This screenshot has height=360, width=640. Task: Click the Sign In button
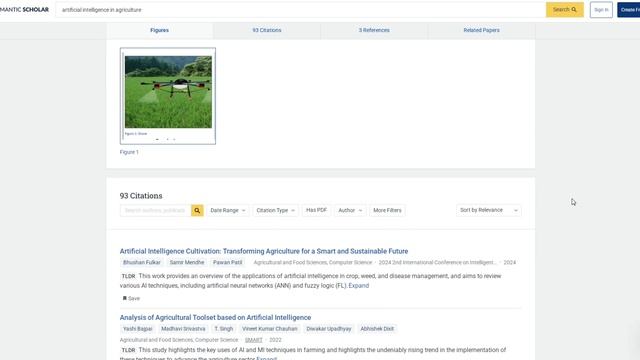click(601, 10)
